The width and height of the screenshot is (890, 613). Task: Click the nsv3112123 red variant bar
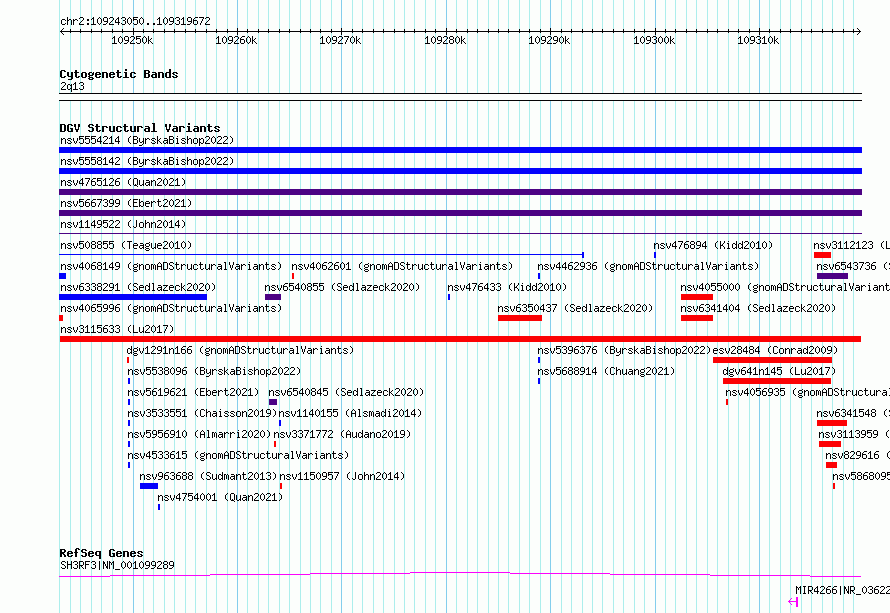[x=822, y=255]
